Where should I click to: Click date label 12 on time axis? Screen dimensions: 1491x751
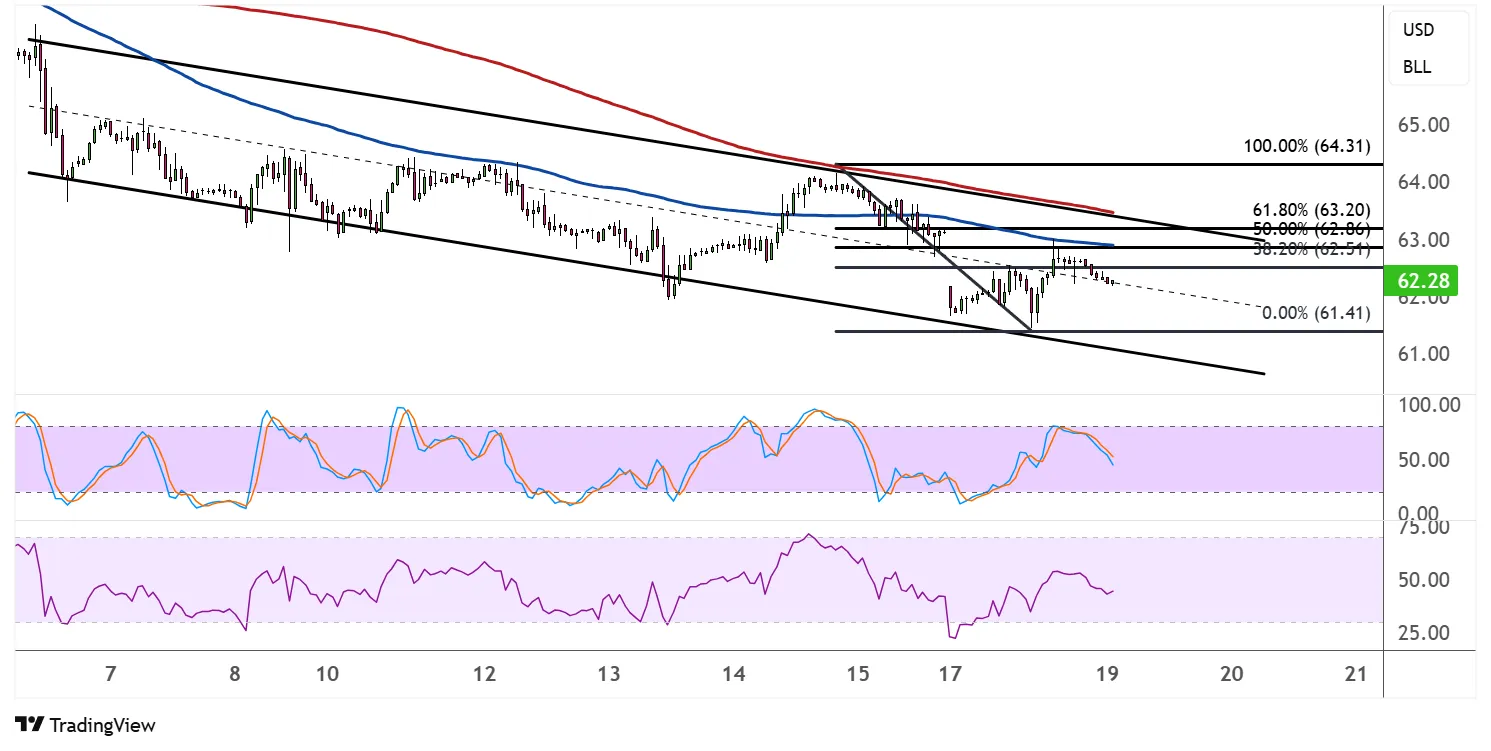(484, 675)
